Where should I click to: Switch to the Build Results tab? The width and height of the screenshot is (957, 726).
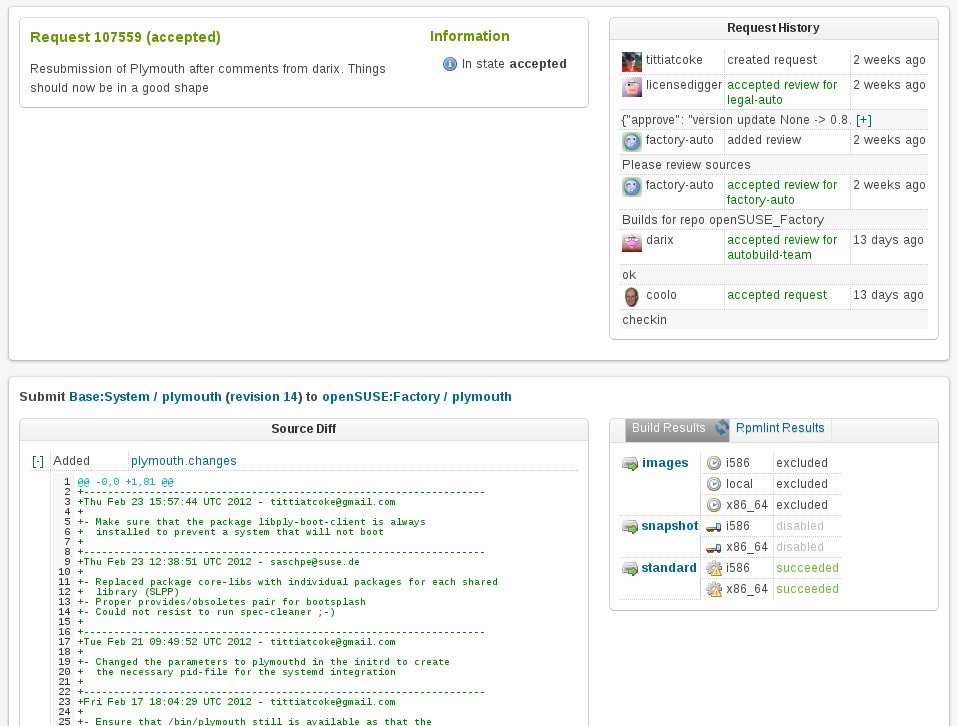[x=668, y=428]
